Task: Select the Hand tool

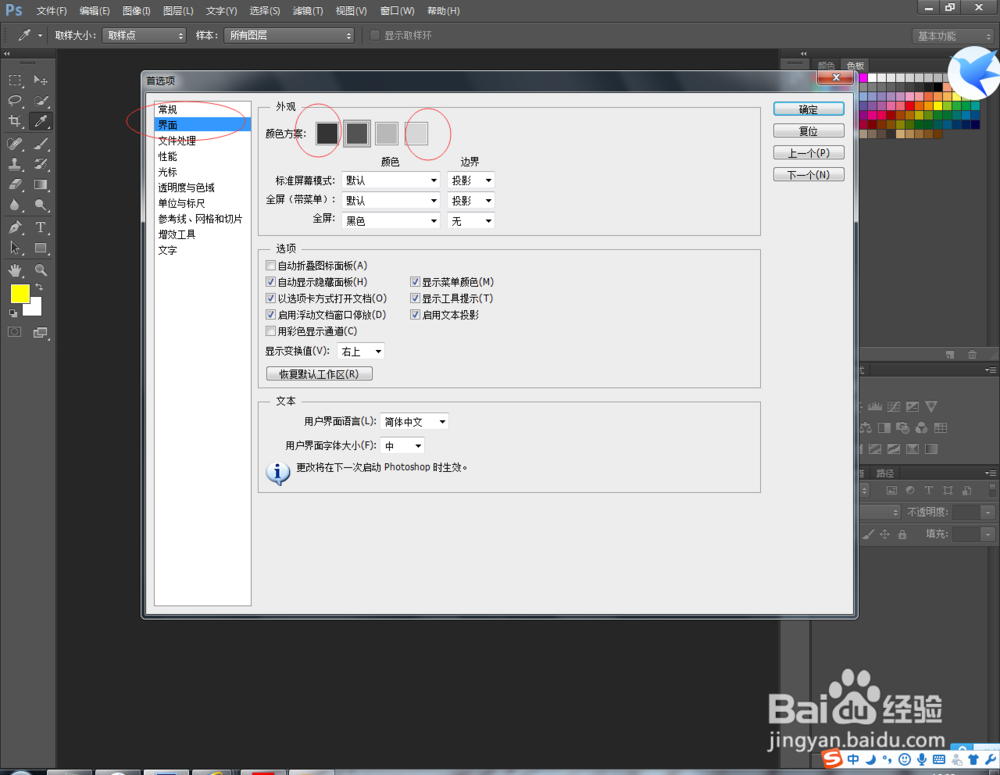Action: [x=15, y=270]
